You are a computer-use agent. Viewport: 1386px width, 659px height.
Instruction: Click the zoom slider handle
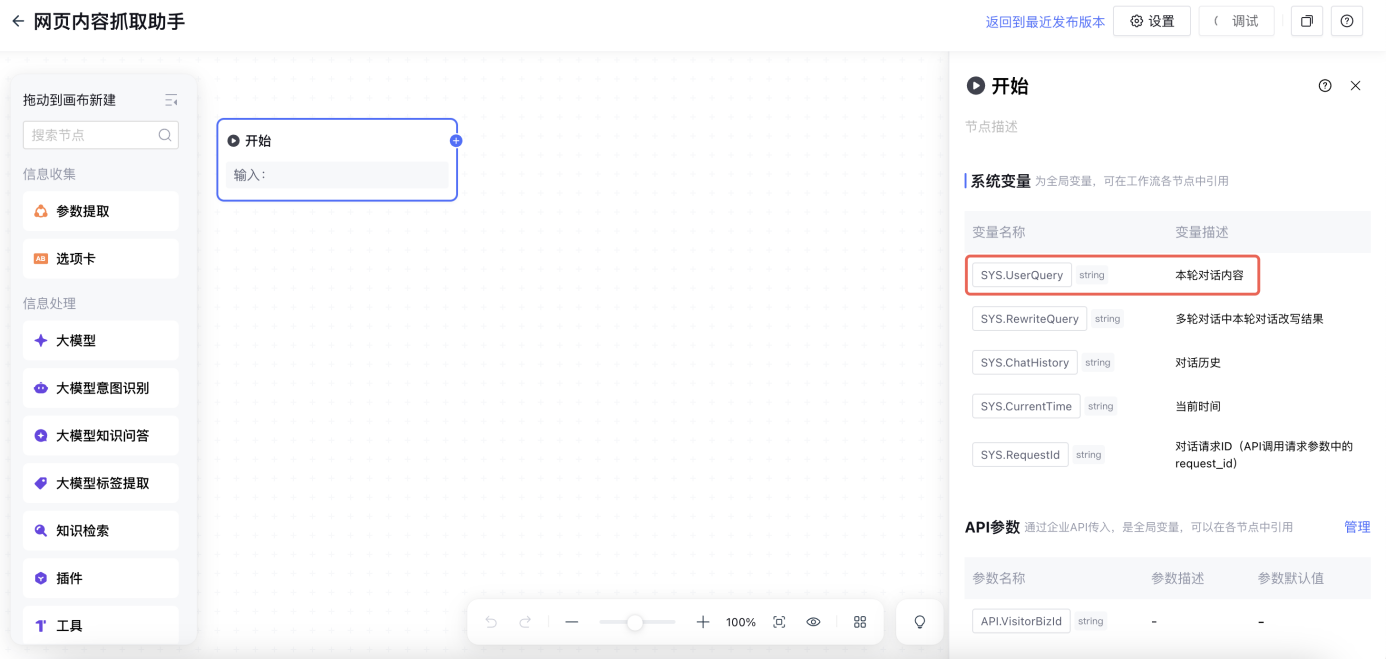pyautogui.click(x=634, y=622)
